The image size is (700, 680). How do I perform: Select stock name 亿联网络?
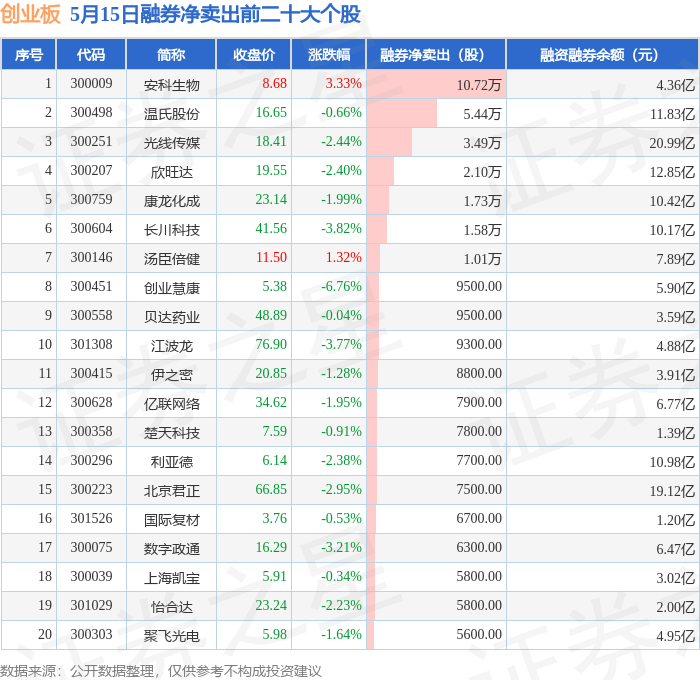point(171,404)
